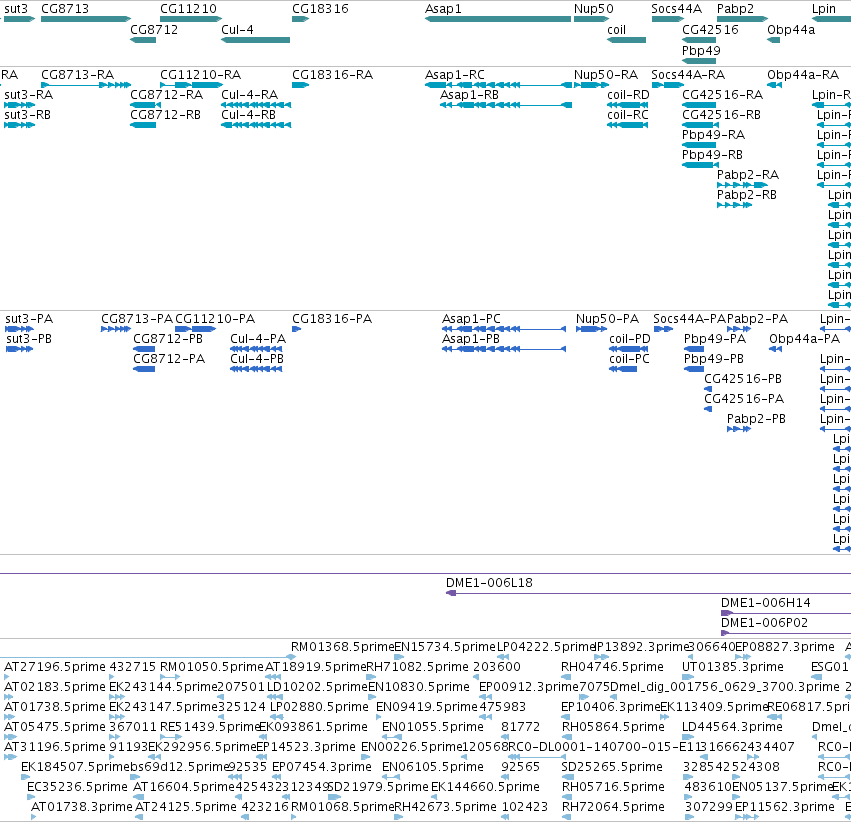
Task: Open the CG8712-RA transcript label
Action: click(x=167, y=94)
